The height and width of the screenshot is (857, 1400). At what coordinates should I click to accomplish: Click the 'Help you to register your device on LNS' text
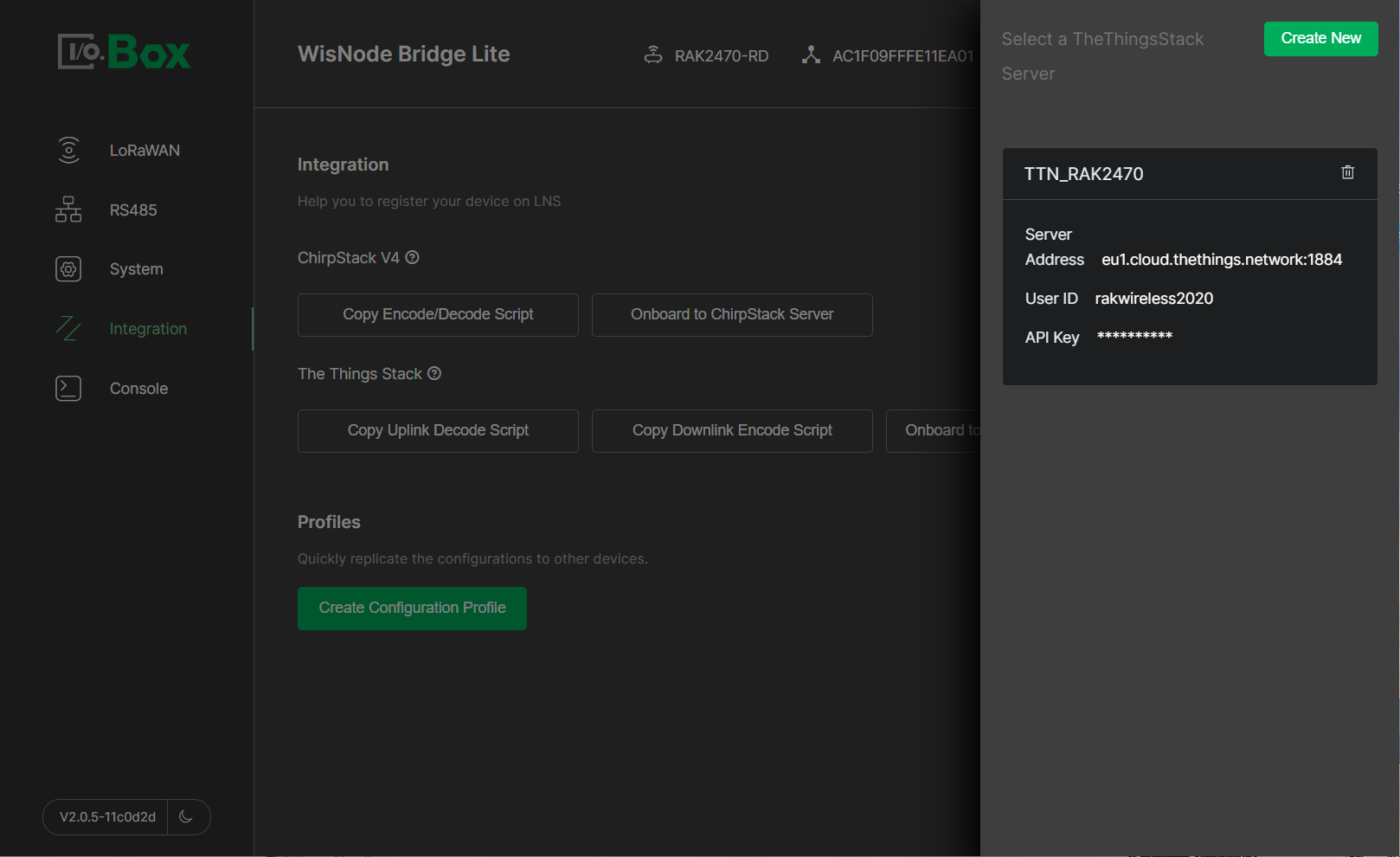429,201
